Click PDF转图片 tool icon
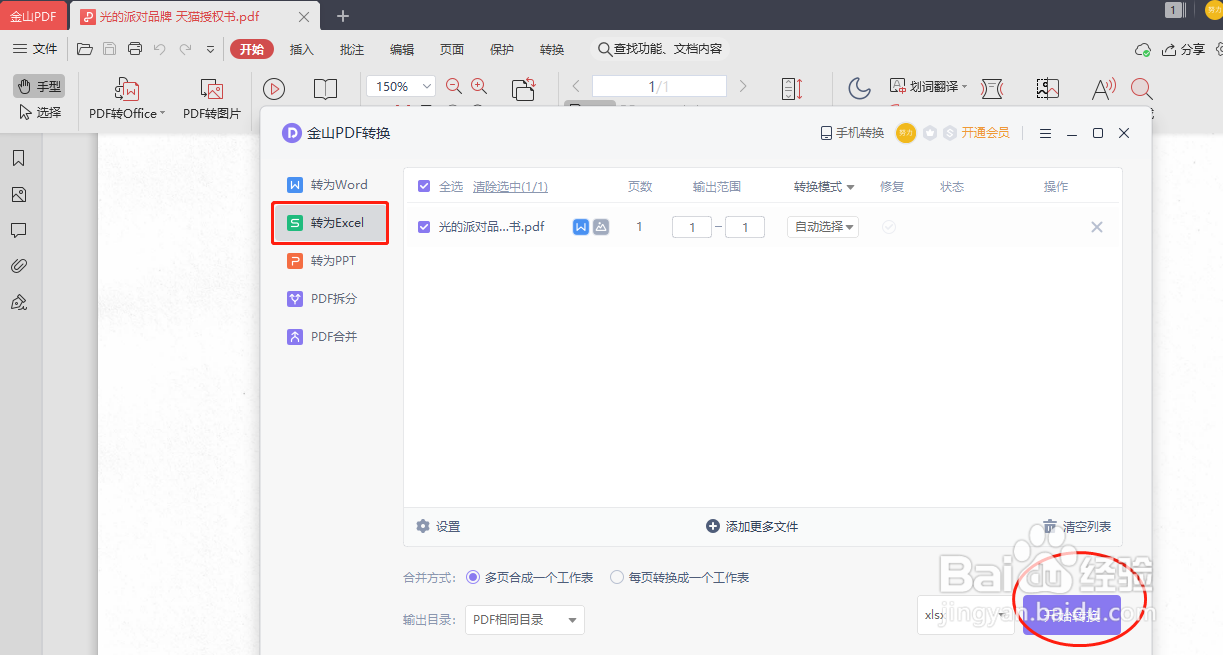Viewport: 1223px width, 655px height. coord(212,100)
